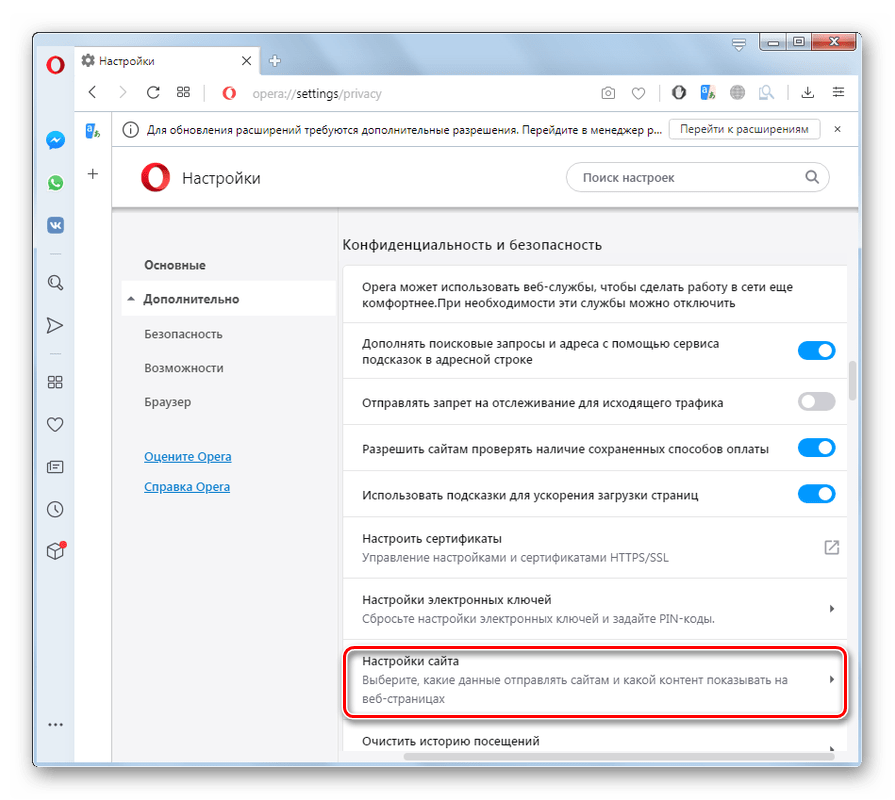Image resolution: width=895 pixels, height=800 pixels.
Task: Open translator extension icon in toolbar
Action: [708, 92]
